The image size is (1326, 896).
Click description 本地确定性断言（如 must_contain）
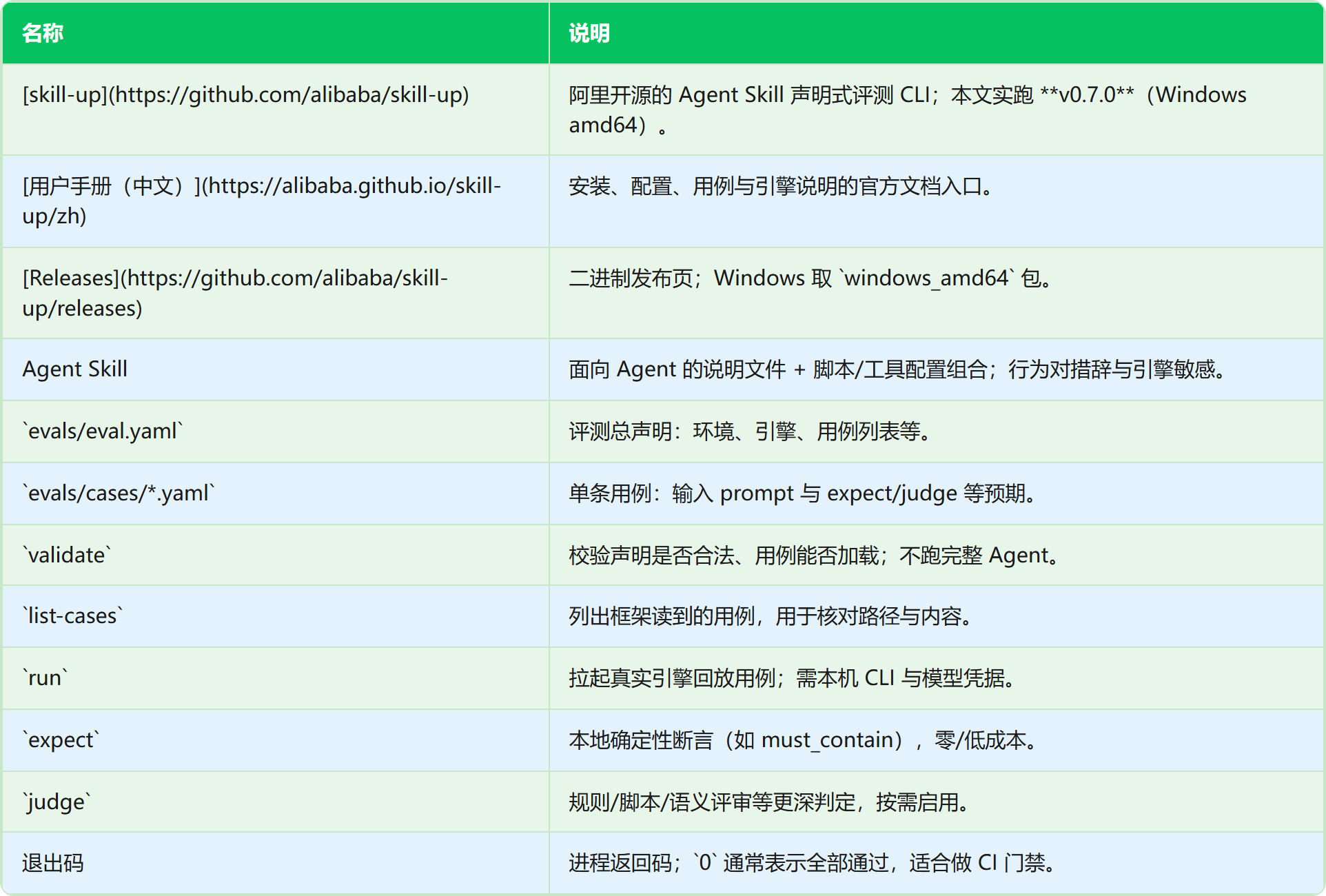coord(936,740)
